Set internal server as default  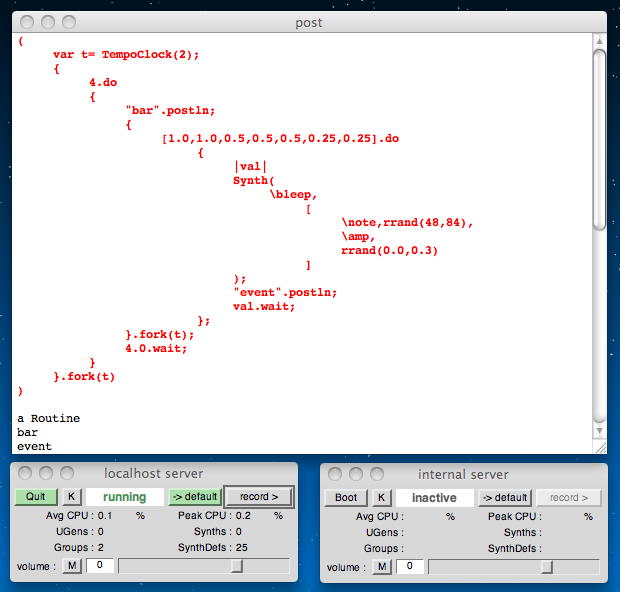505,497
